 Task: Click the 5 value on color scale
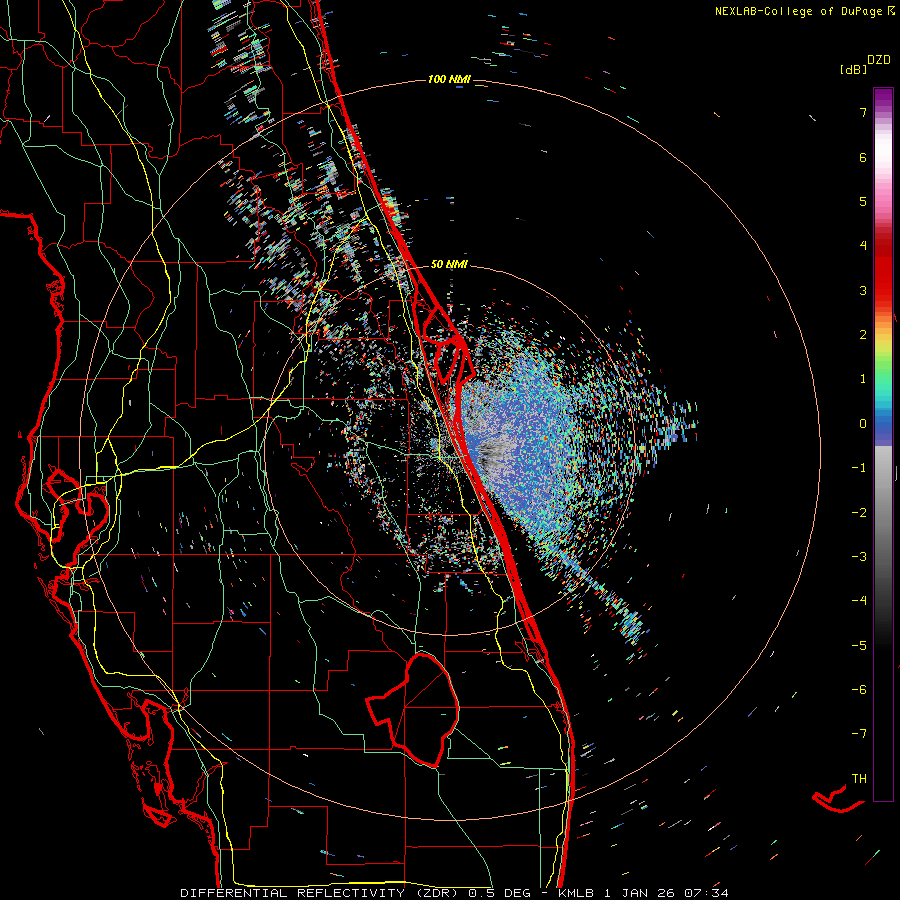[x=863, y=201]
